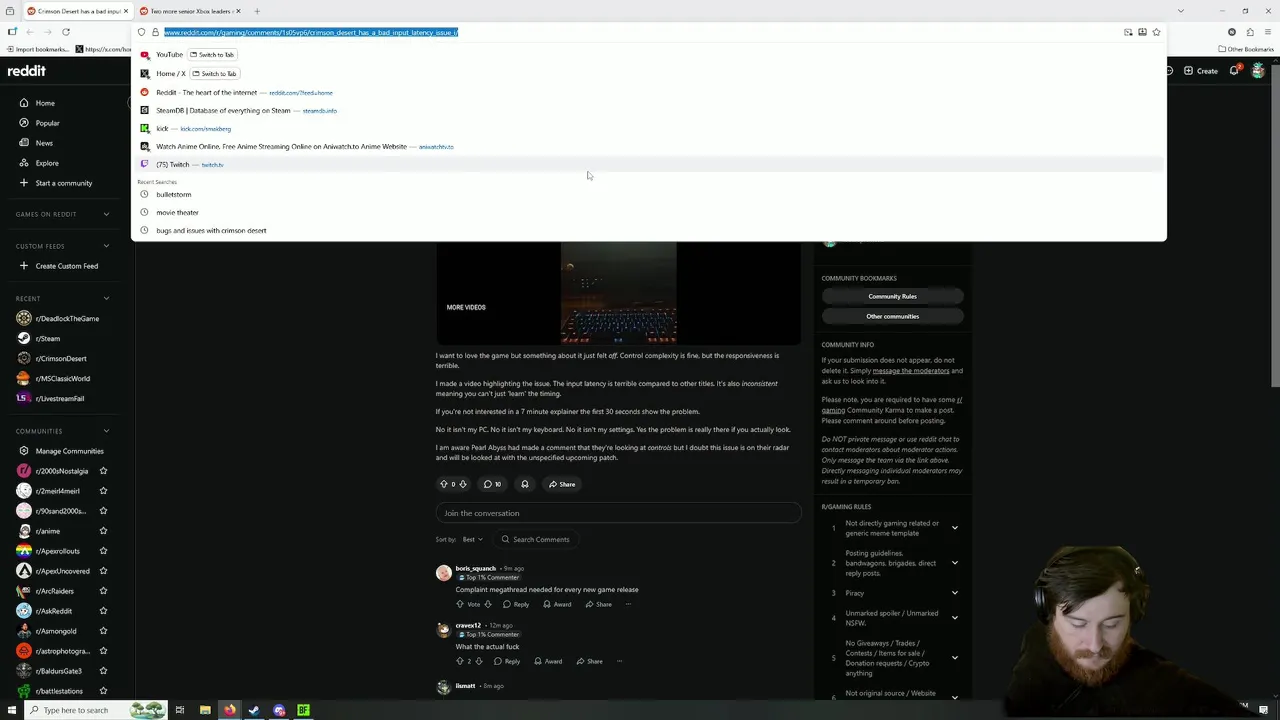Image resolution: width=1280 pixels, height=720 pixels.
Task: Toggle favorite star for r/AskReddit
Action: [103, 611]
